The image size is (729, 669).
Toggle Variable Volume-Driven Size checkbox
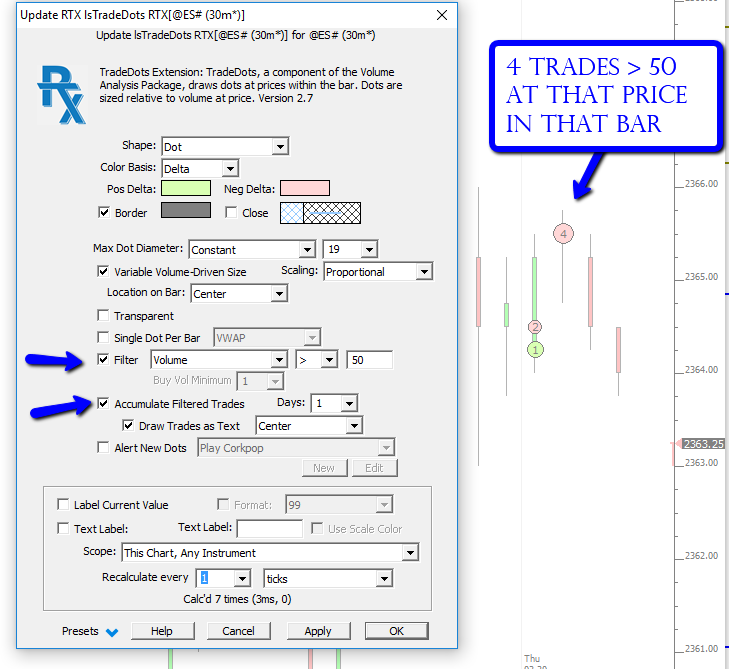[103, 272]
